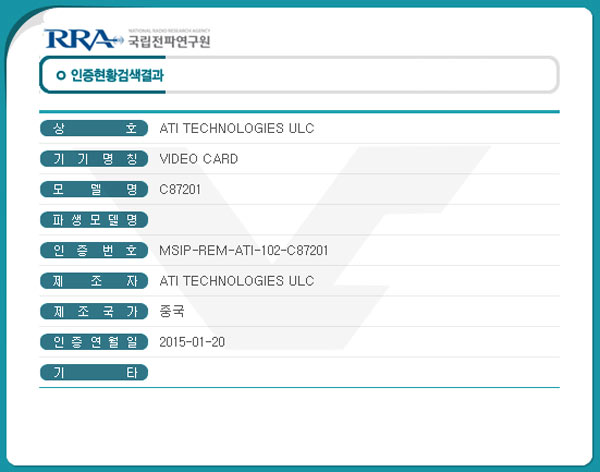Select the 인증번호 label pill
Viewport: 600px width, 472px height.
(94, 250)
